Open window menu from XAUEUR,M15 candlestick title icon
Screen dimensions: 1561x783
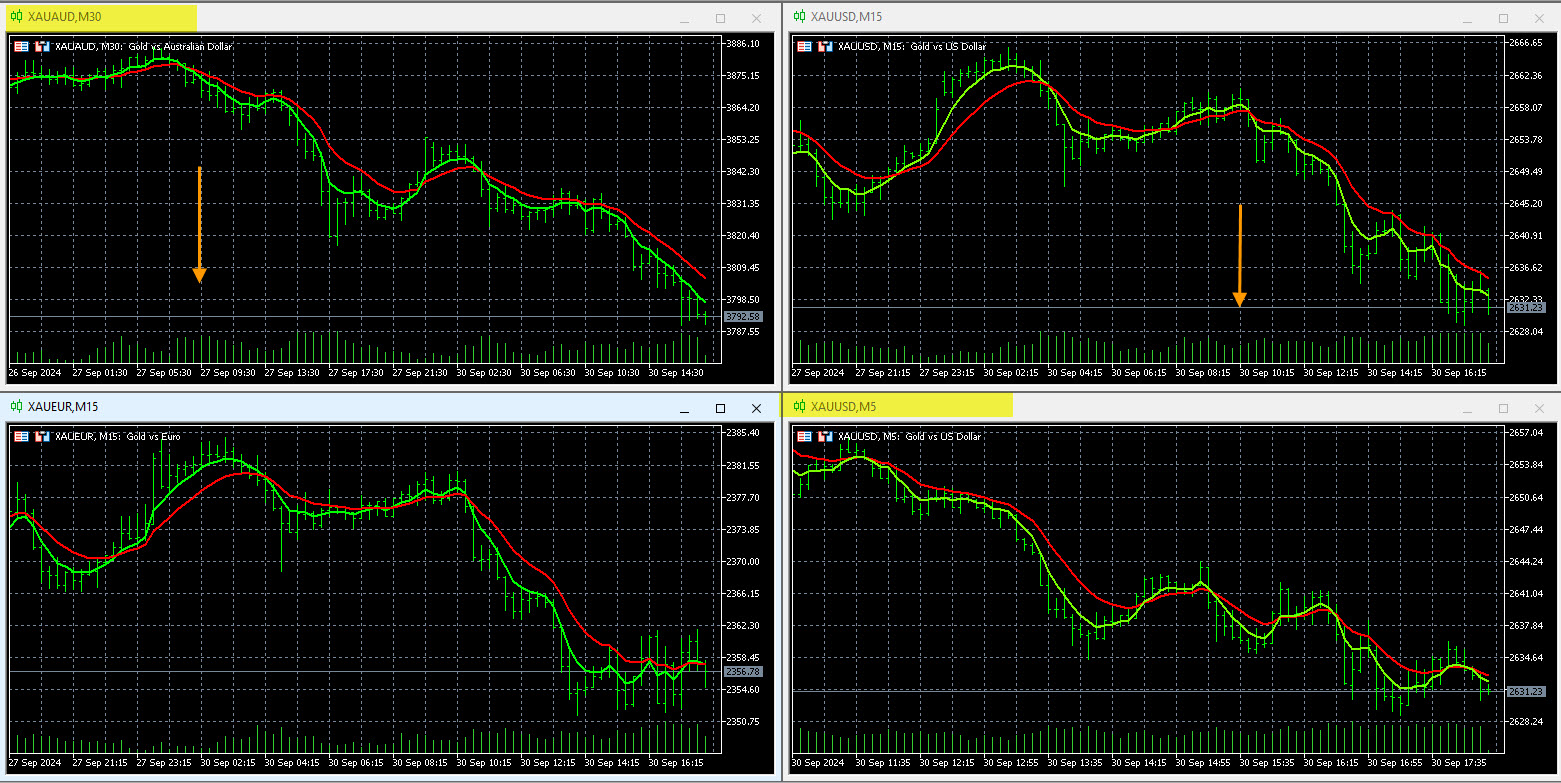click(15, 407)
